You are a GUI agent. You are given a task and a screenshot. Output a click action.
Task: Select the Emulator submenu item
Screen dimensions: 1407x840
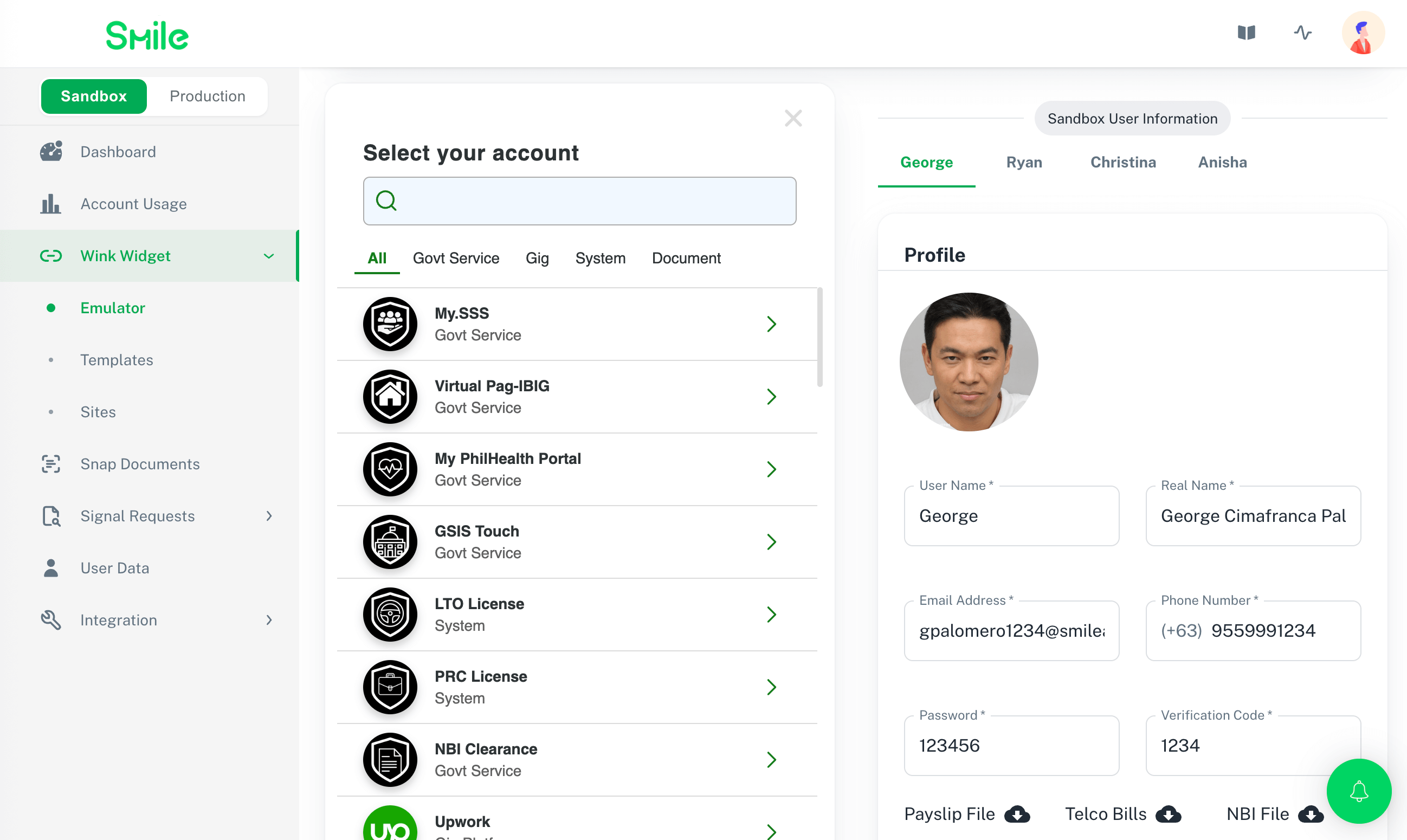(x=113, y=308)
